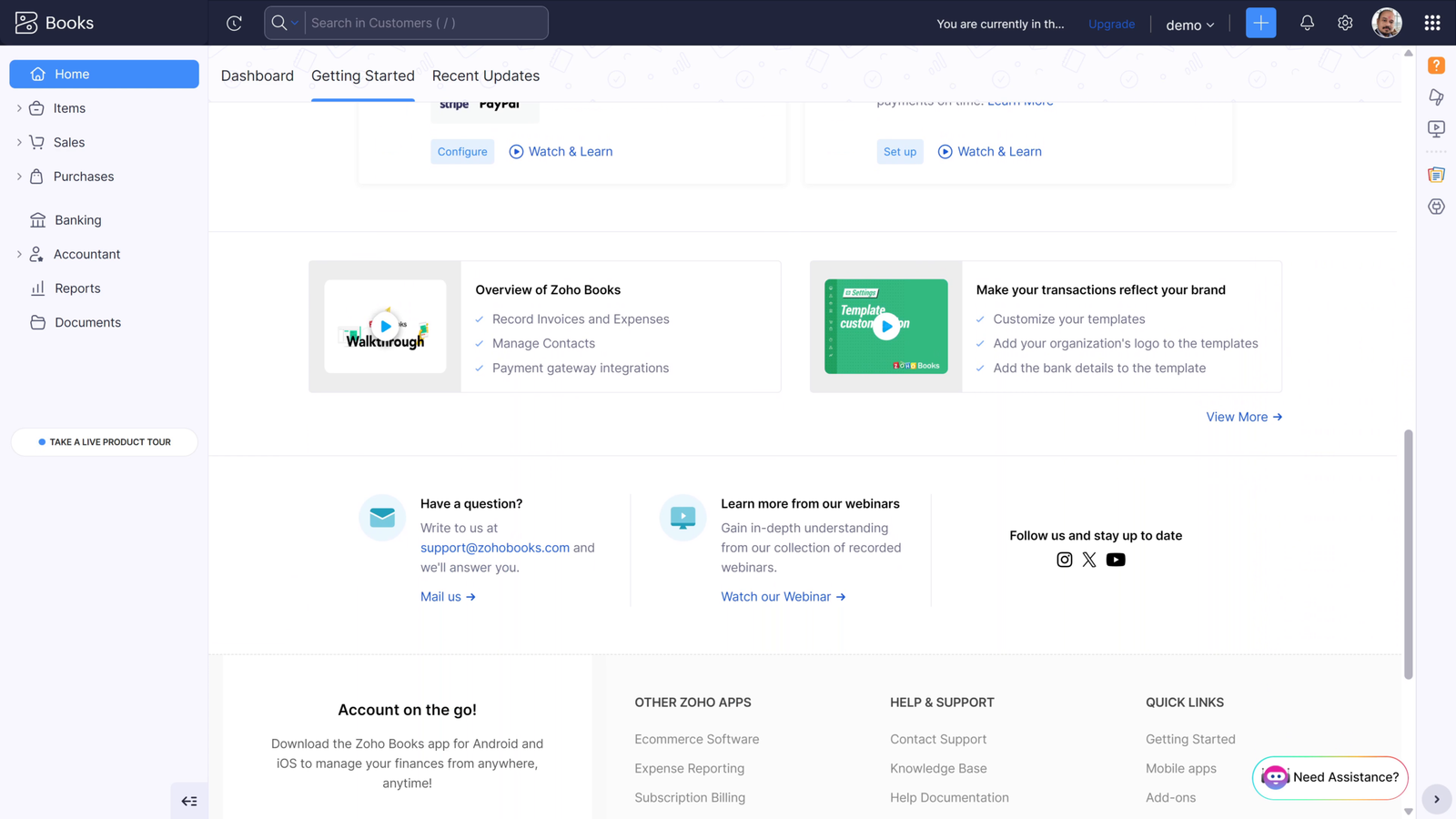Open Mobile apps quick link

click(x=1181, y=769)
